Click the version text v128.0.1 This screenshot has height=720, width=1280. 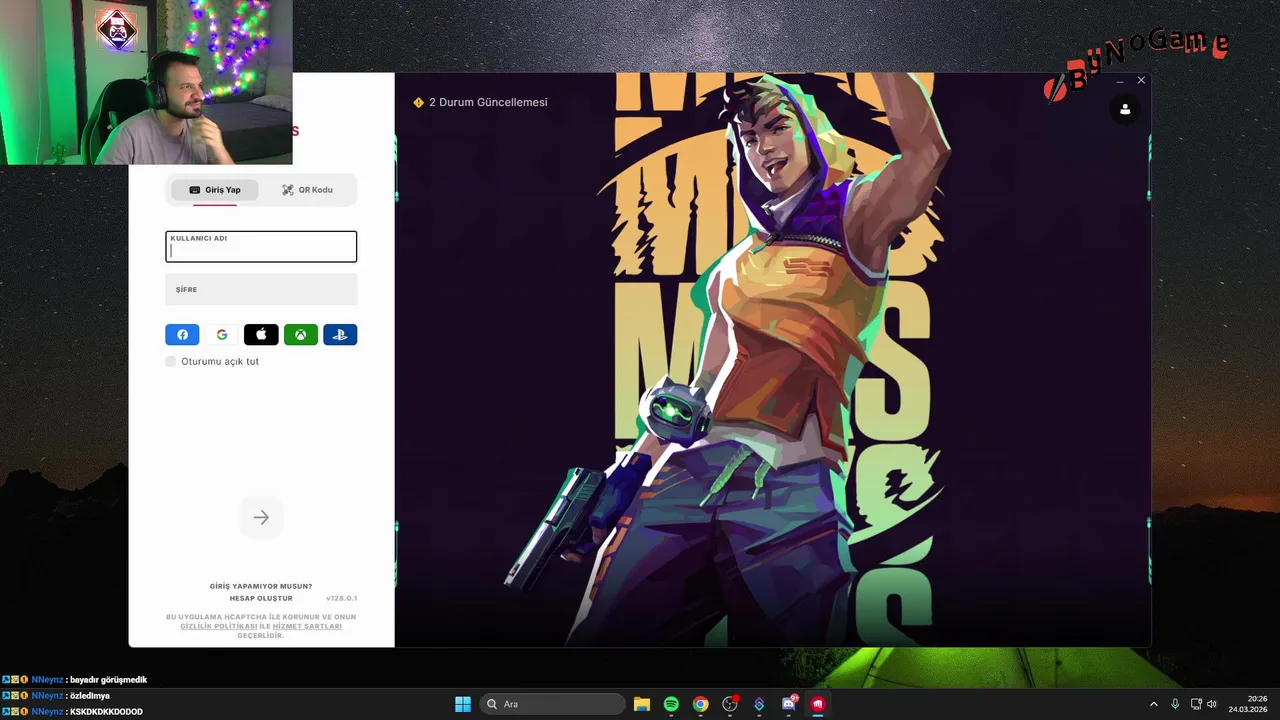(341, 598)
